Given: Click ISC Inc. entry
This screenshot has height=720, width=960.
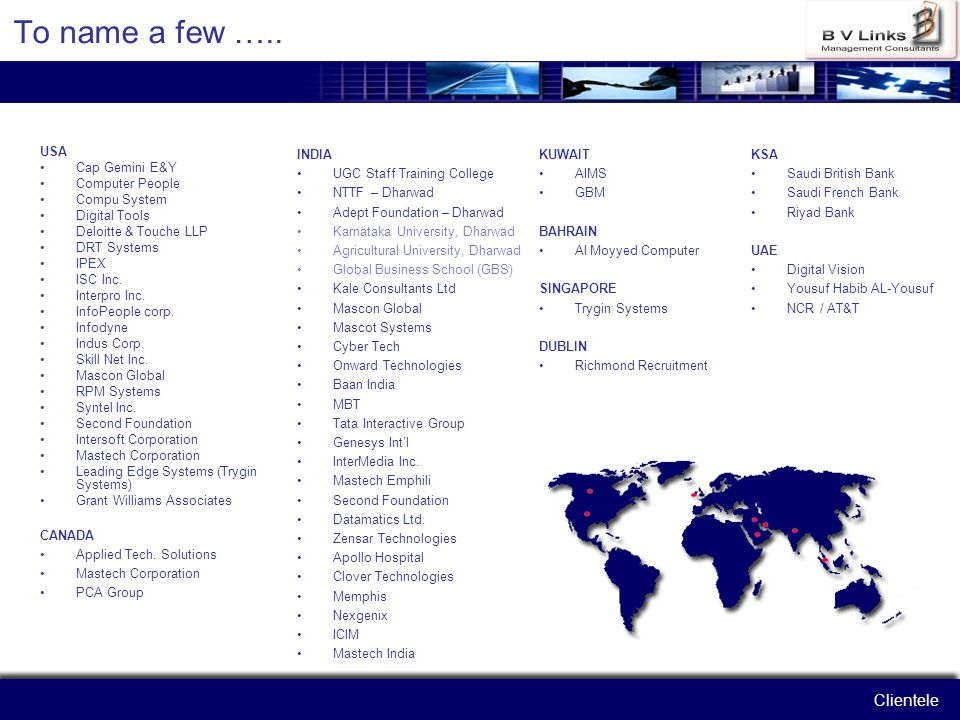Looking at the screenshot, I should point(99,279).
